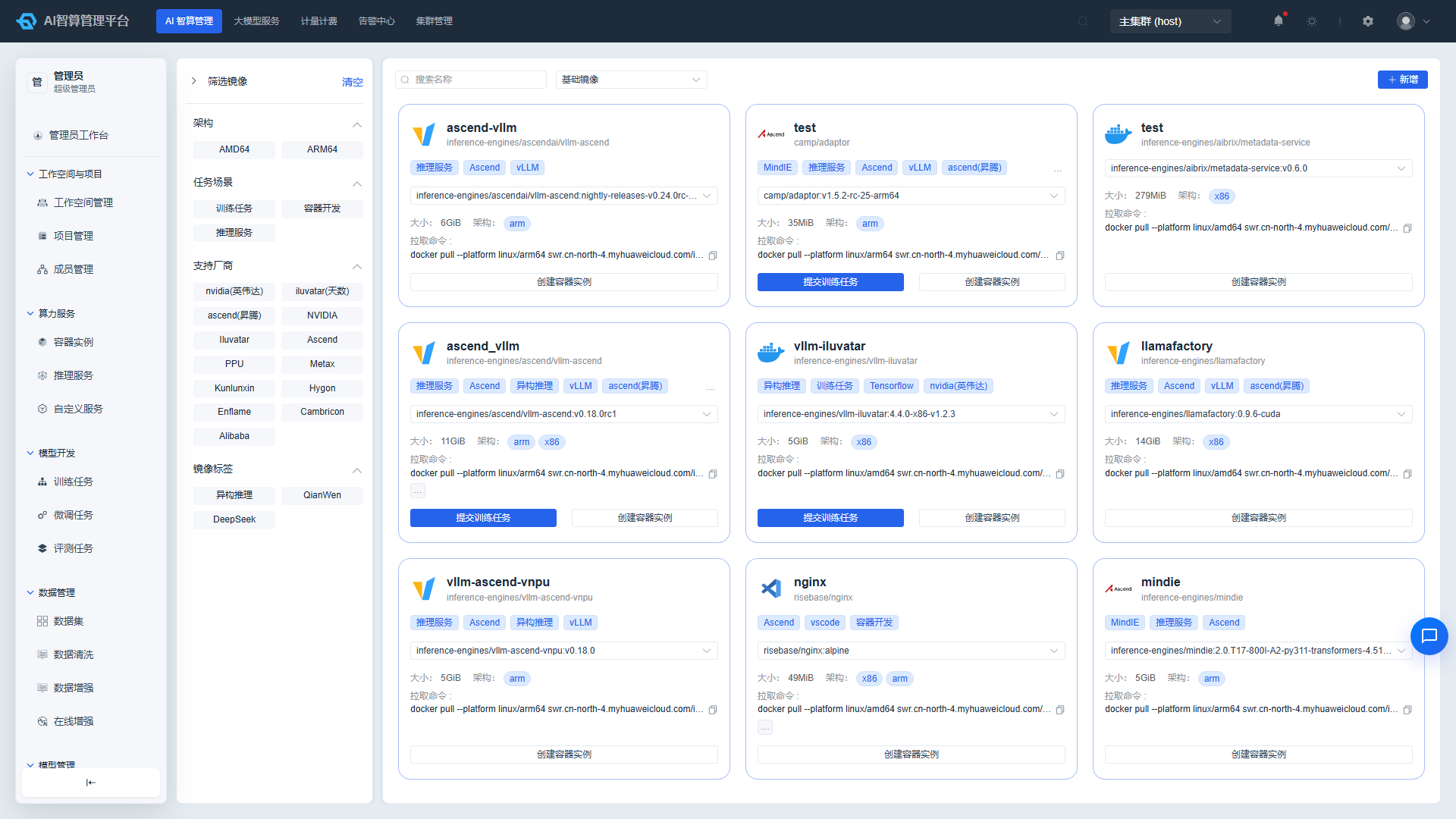This screenshot has height=819, width=1456.
Task: Copy pull command for nginx
Action: coord(1060,710)
